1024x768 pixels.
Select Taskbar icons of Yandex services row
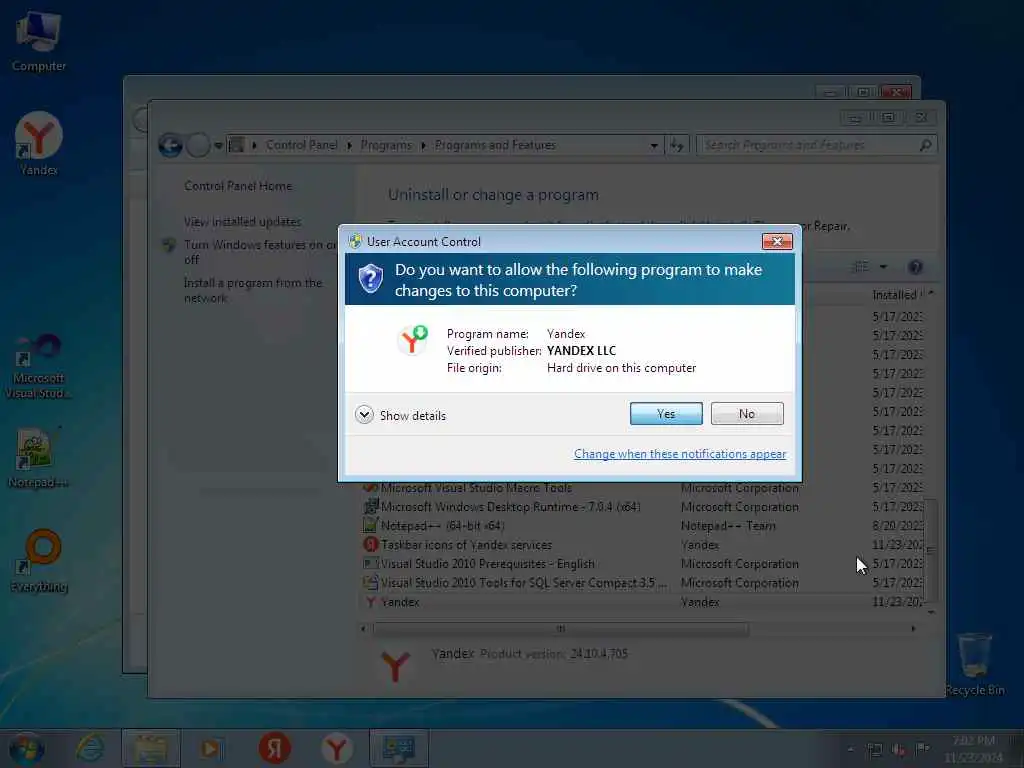pos(643,545)
